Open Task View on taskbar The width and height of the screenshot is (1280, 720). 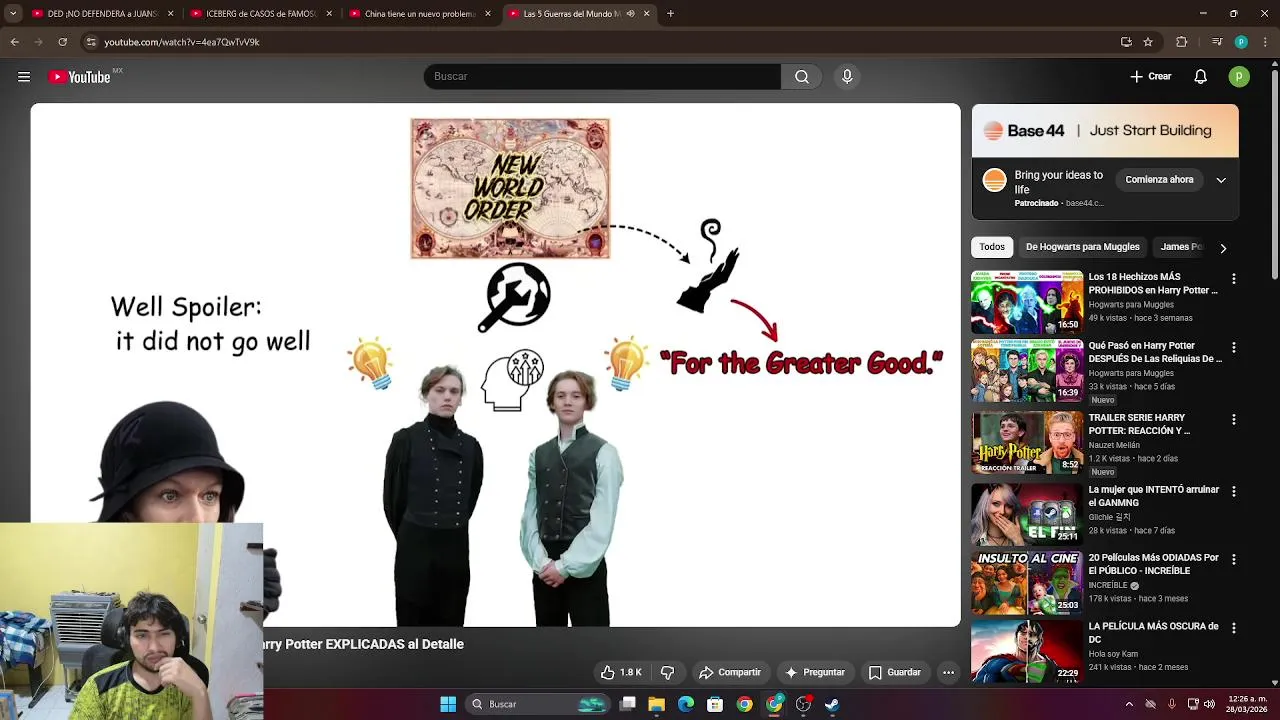point(628,704)
